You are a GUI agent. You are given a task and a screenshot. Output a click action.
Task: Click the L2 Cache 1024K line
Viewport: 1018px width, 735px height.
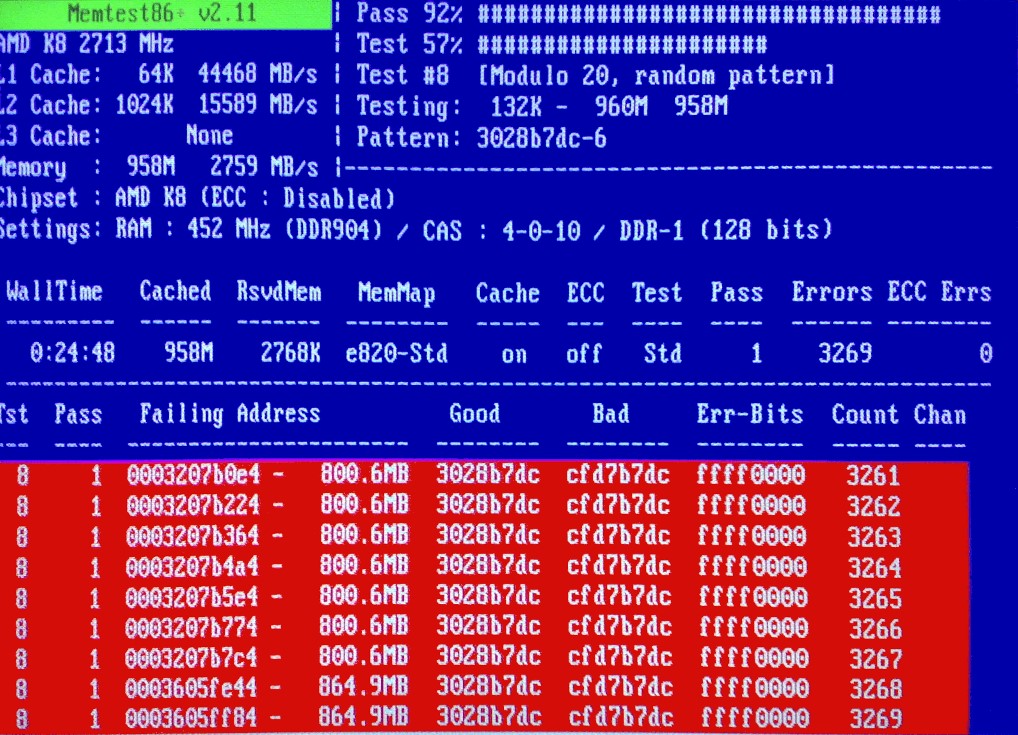click(160, 105)
